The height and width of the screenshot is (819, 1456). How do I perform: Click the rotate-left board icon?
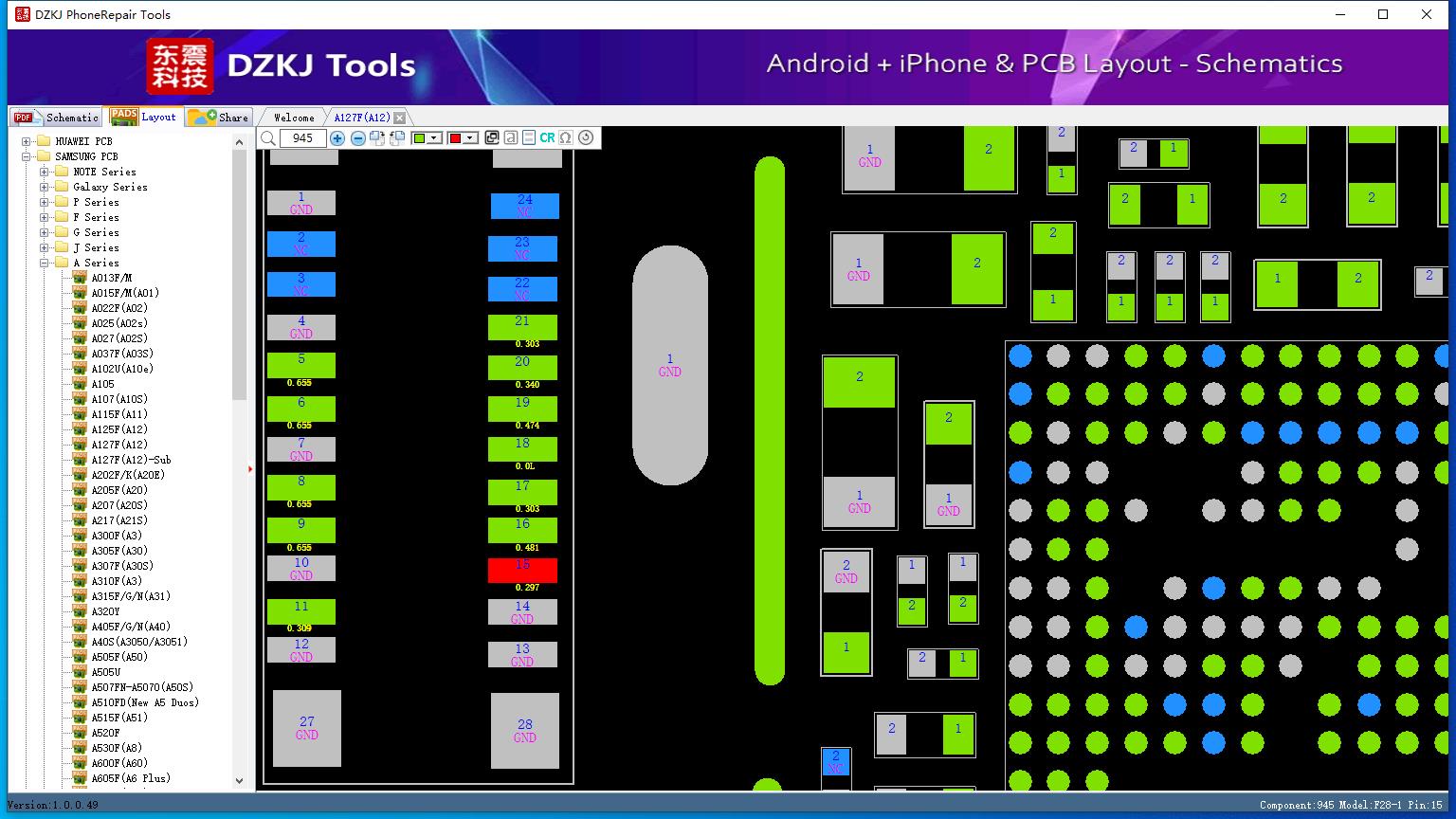click(397, 138)
